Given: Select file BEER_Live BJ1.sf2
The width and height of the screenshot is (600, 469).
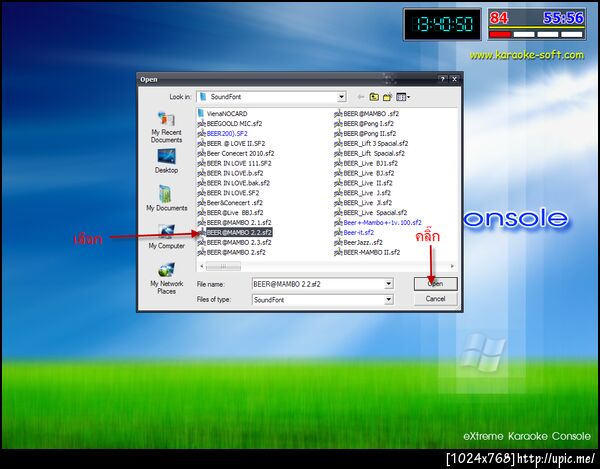Looking at the screenshot, I should 366,163.
